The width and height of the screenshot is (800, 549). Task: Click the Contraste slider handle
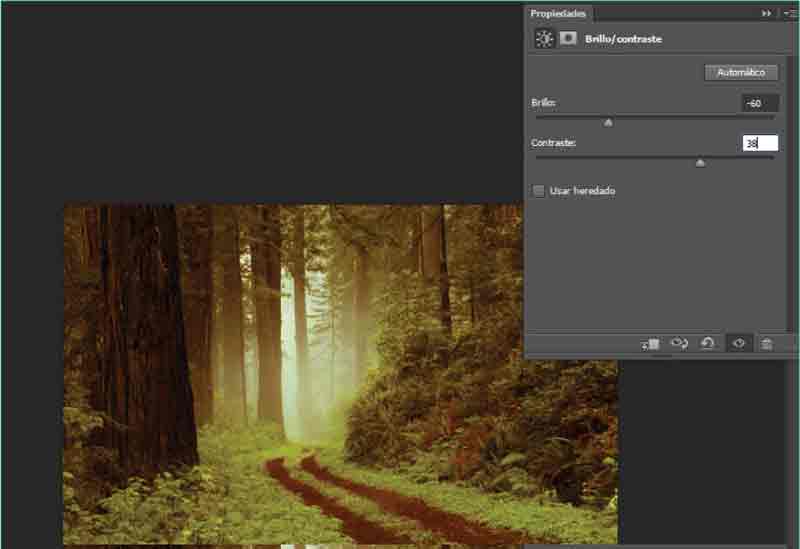700,162
